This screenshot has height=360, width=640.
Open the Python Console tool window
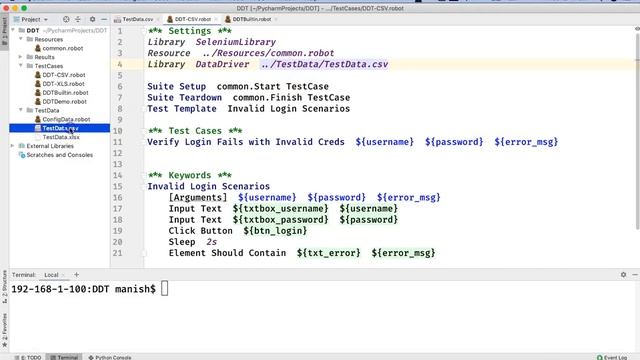(x=110, y=357)
